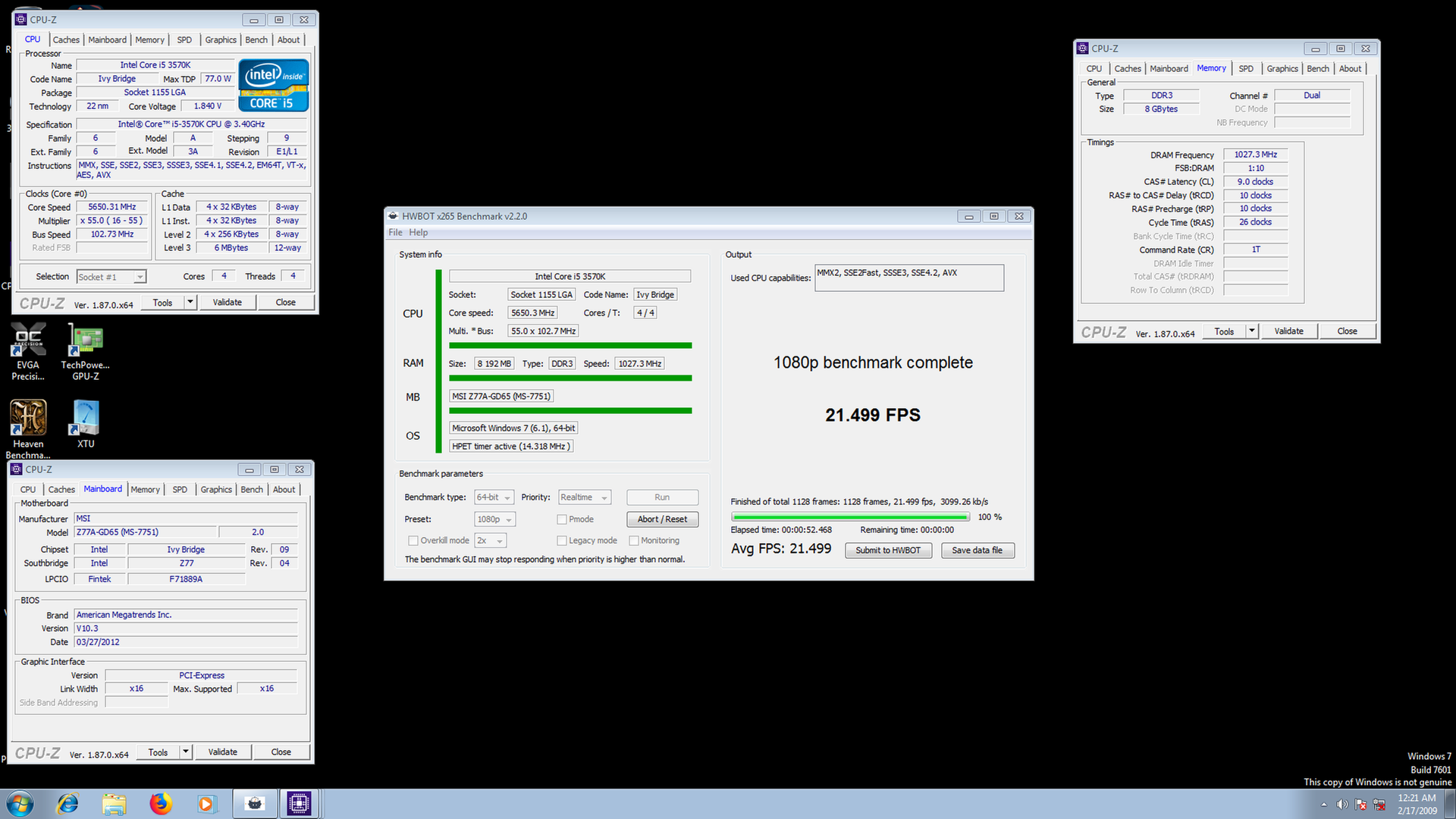This screenshot has width=1456, height=819.
Task: Click Close in CPU-Z Memory window
Action: [x=1347, y=331]
